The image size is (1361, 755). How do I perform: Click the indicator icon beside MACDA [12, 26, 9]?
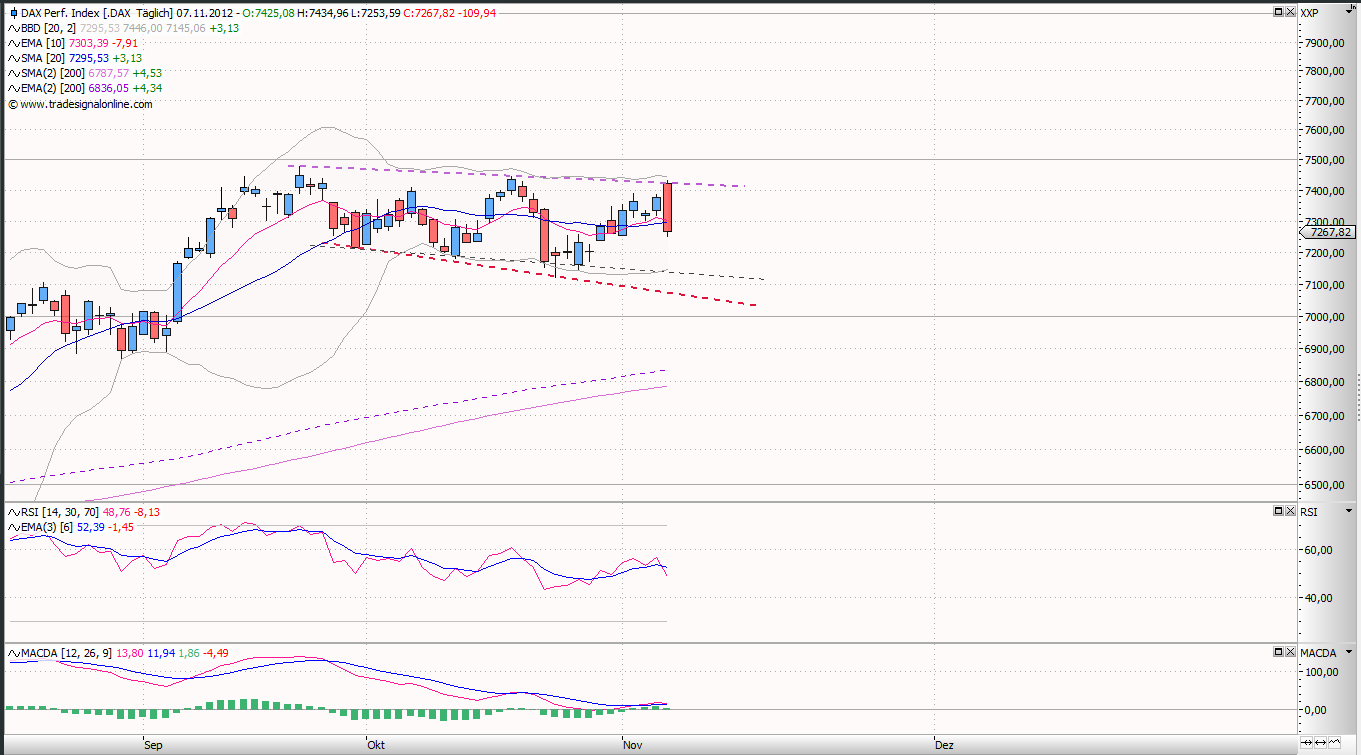[13, 653]
